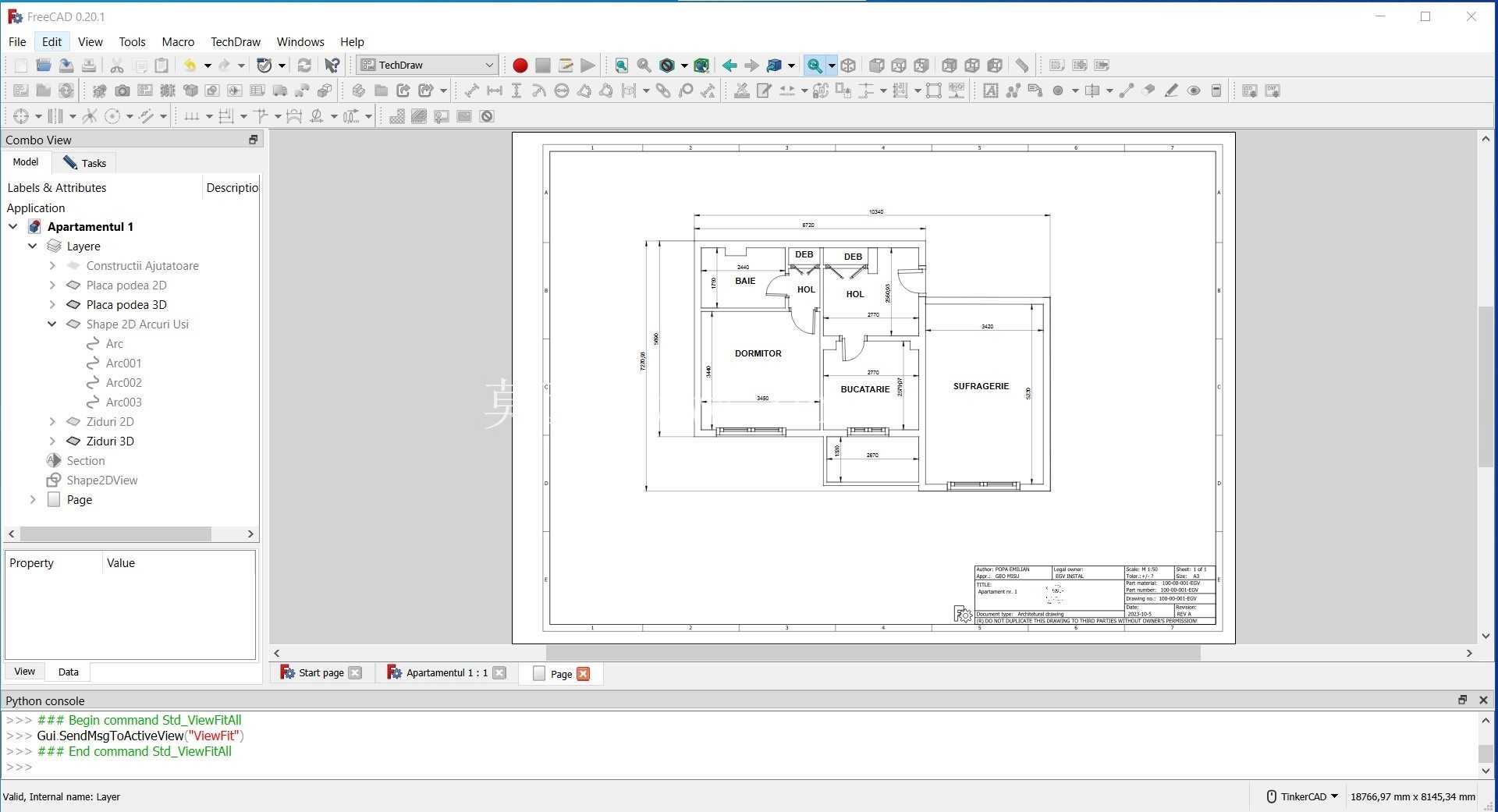Click the green back navigation arrow
Image resolution: width=1498 pixels, height=812 pixels.
(x=729, y=66)
